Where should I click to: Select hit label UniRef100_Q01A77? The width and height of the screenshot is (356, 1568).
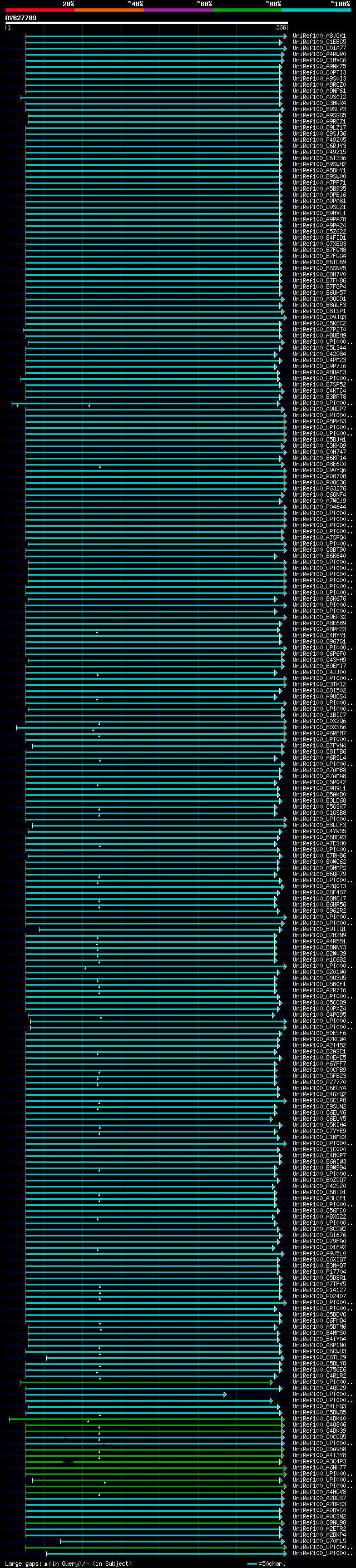[319, 48]
